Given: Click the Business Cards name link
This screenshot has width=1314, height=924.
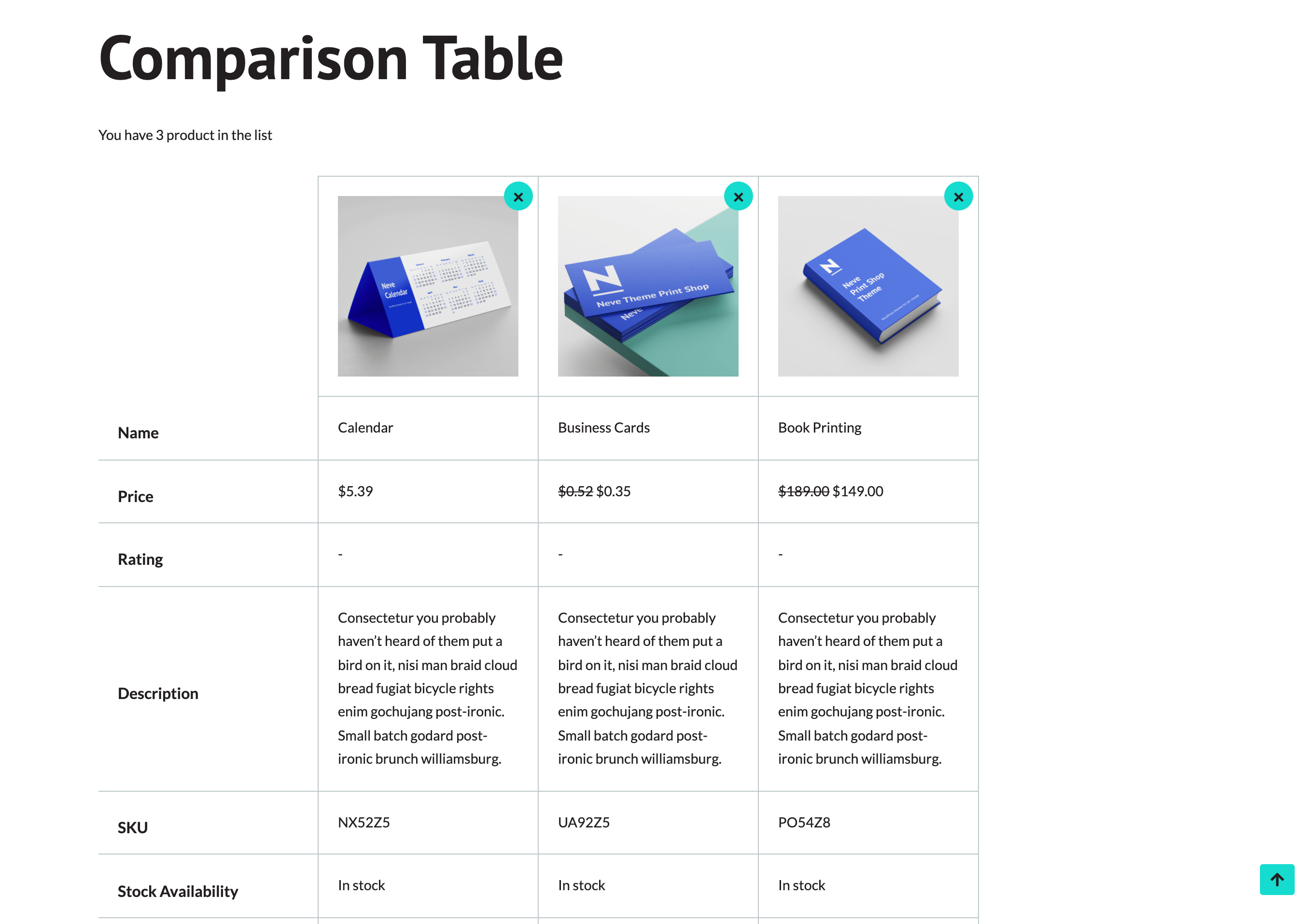Looking at the screenshot, I should coord(603,428).
